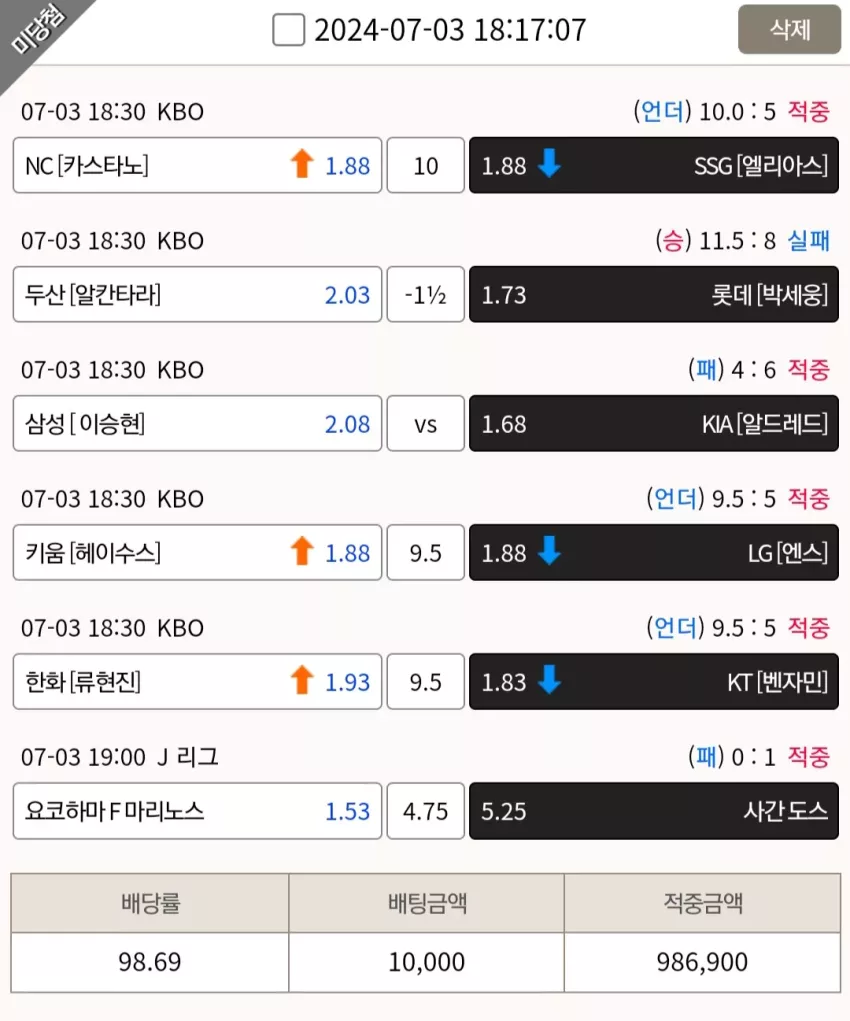Select 사간 도스 5.25 option
850x1021 pixels.
click(x=654, y=811)
